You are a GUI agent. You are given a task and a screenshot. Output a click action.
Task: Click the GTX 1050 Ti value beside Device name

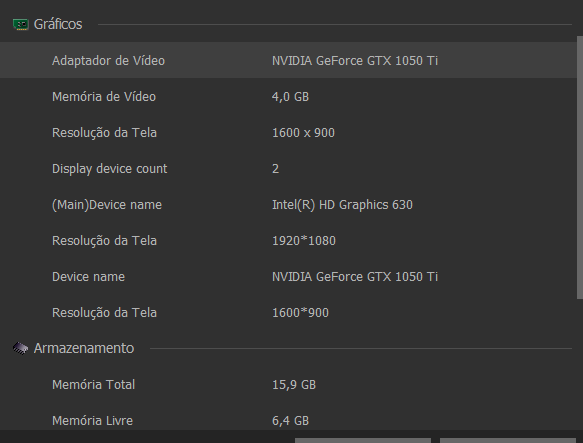click(355, 277)
